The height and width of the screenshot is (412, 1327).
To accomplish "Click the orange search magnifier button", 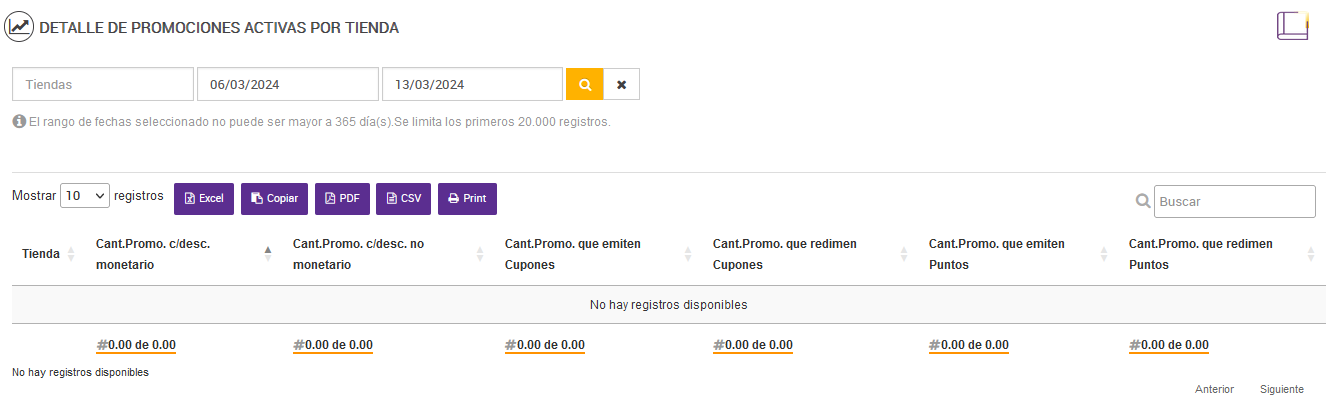I will click(585, 85).
